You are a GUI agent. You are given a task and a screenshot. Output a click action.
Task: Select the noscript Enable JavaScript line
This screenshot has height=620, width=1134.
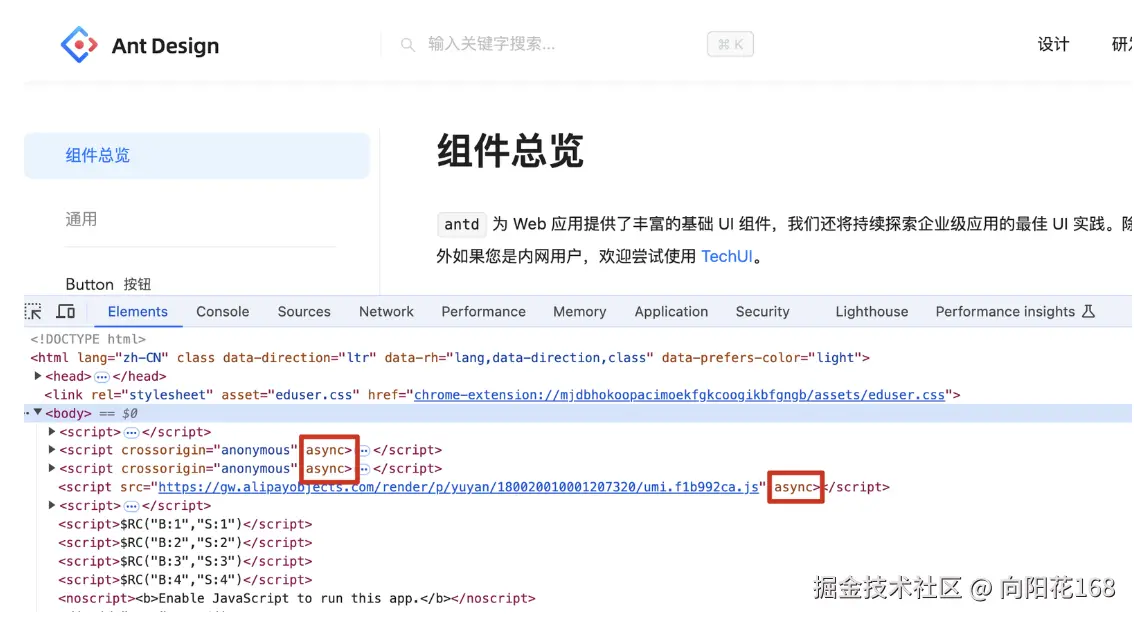point(297,599)
